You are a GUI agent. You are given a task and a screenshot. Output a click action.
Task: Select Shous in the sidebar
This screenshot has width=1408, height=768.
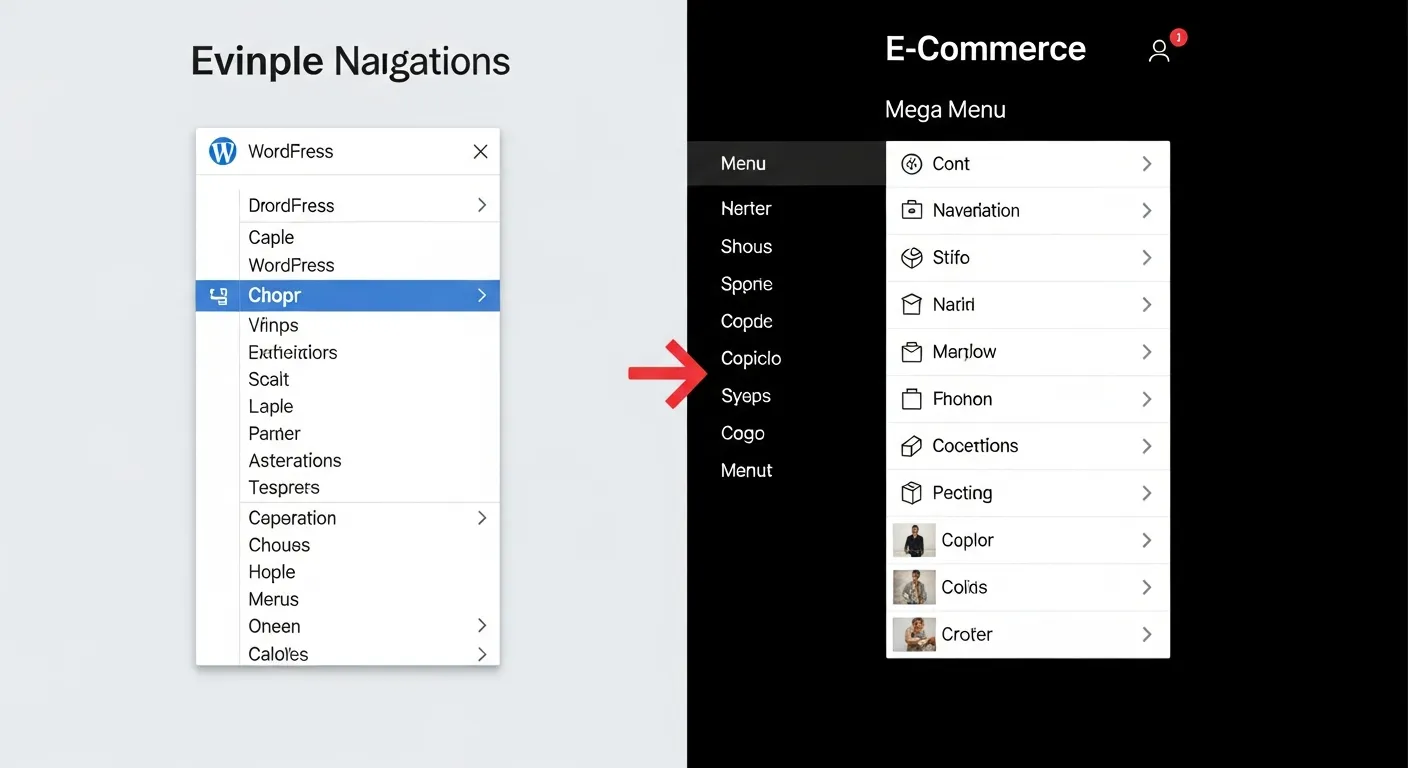coord(746,247)
